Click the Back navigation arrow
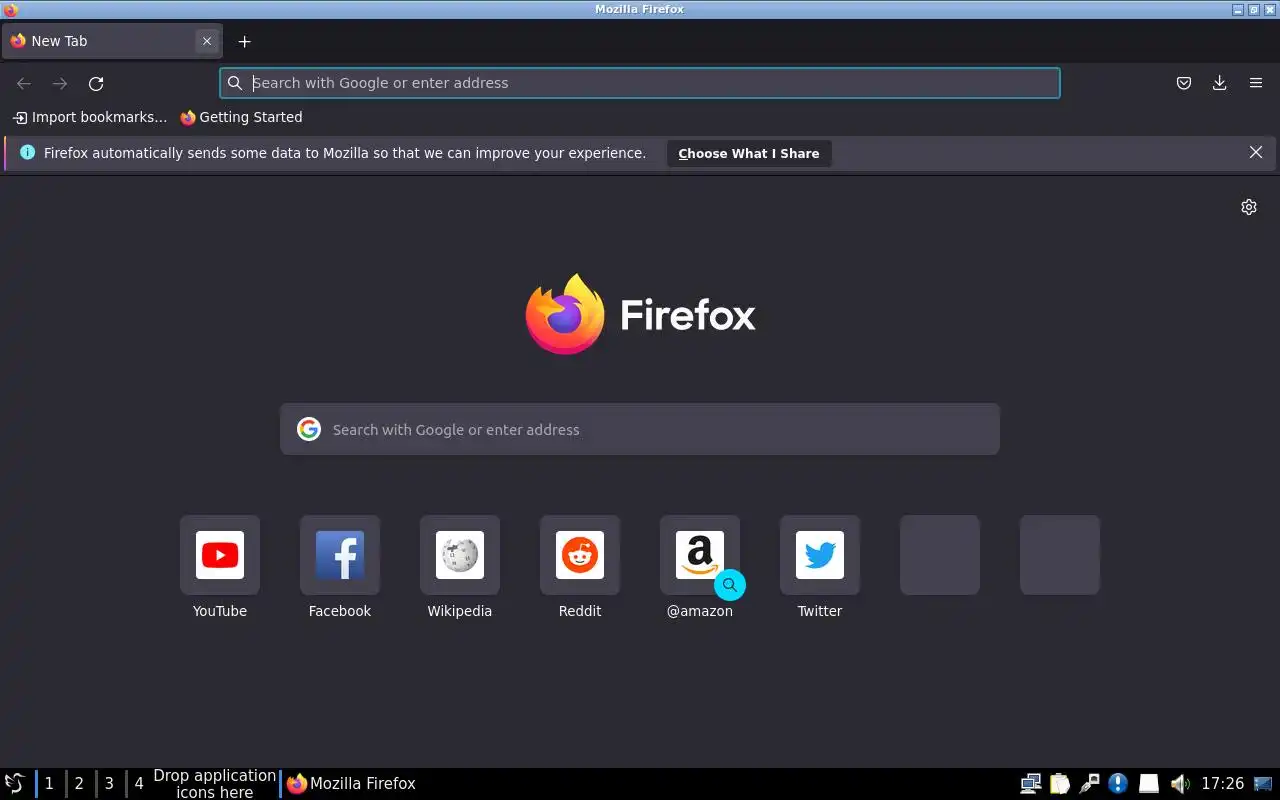The width and height of the screenshot is (1280, 800). pos(24,84)
